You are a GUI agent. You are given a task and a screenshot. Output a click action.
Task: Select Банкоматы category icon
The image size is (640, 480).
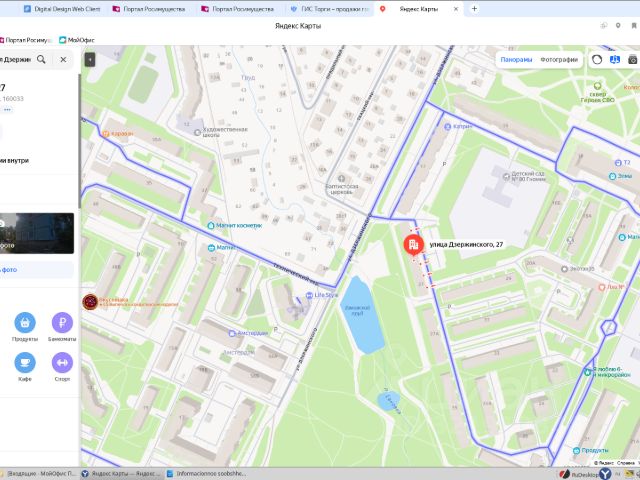pyautogui.click(x=62, y=322)
